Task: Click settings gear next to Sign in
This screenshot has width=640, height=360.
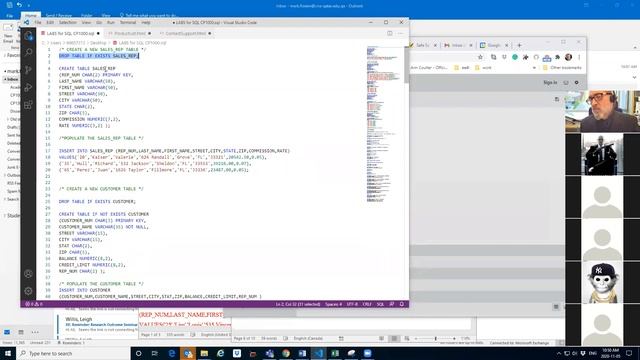Action: click(576, 82)
